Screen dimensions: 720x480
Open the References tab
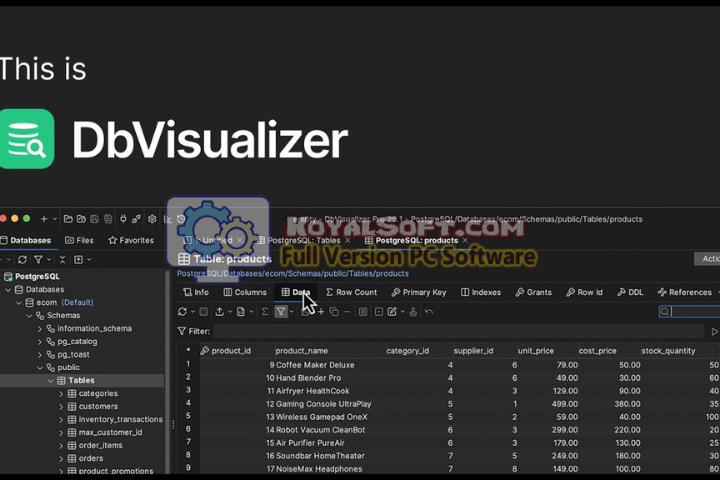[685, 292]
